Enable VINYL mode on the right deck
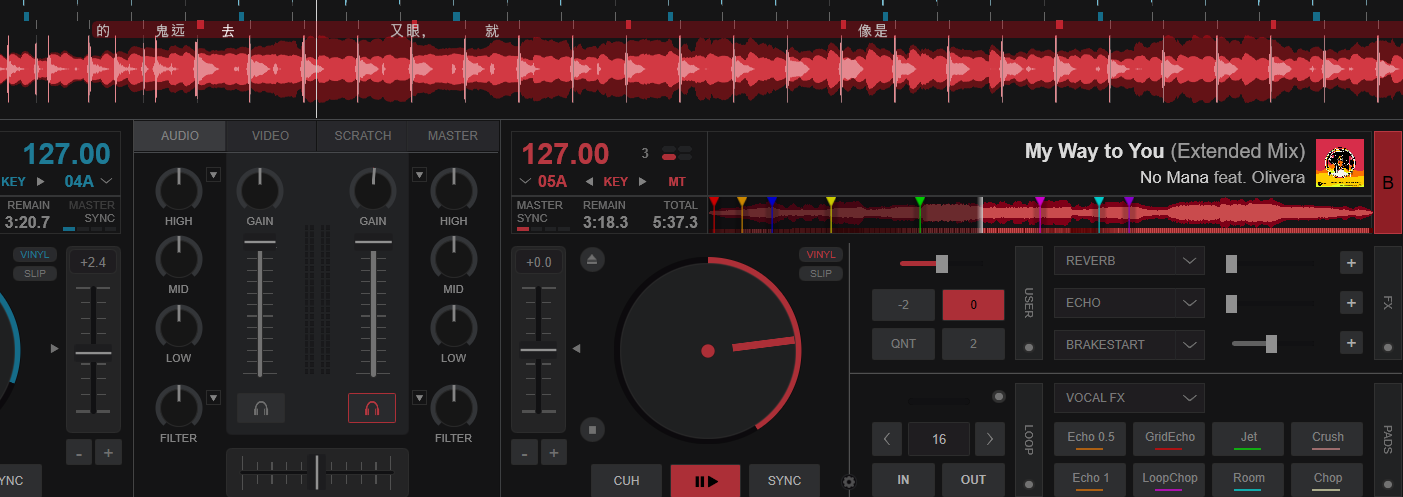The height and width of the screenshot is (497, 1403). coord(820,255)
